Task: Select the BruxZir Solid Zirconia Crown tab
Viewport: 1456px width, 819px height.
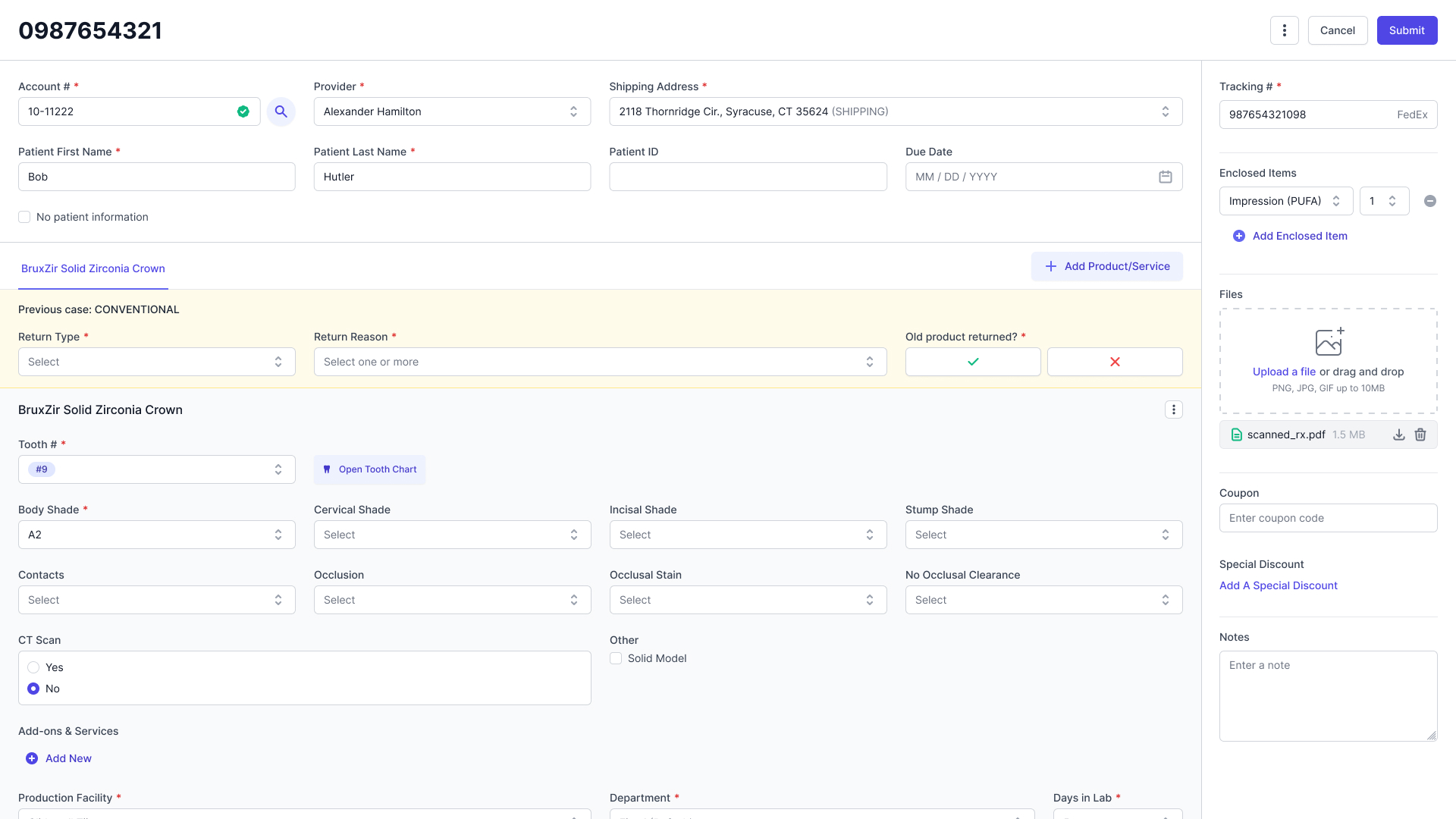Action: coord(93,268)
